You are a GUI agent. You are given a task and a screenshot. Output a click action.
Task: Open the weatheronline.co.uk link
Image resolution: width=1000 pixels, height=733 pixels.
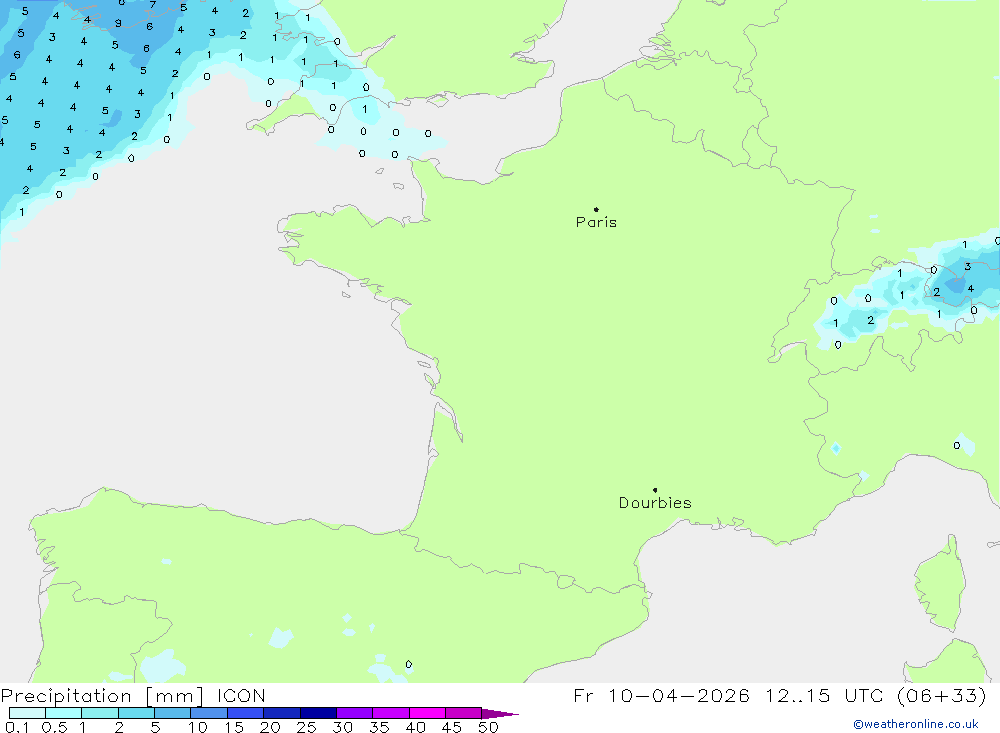click(916, 724)
